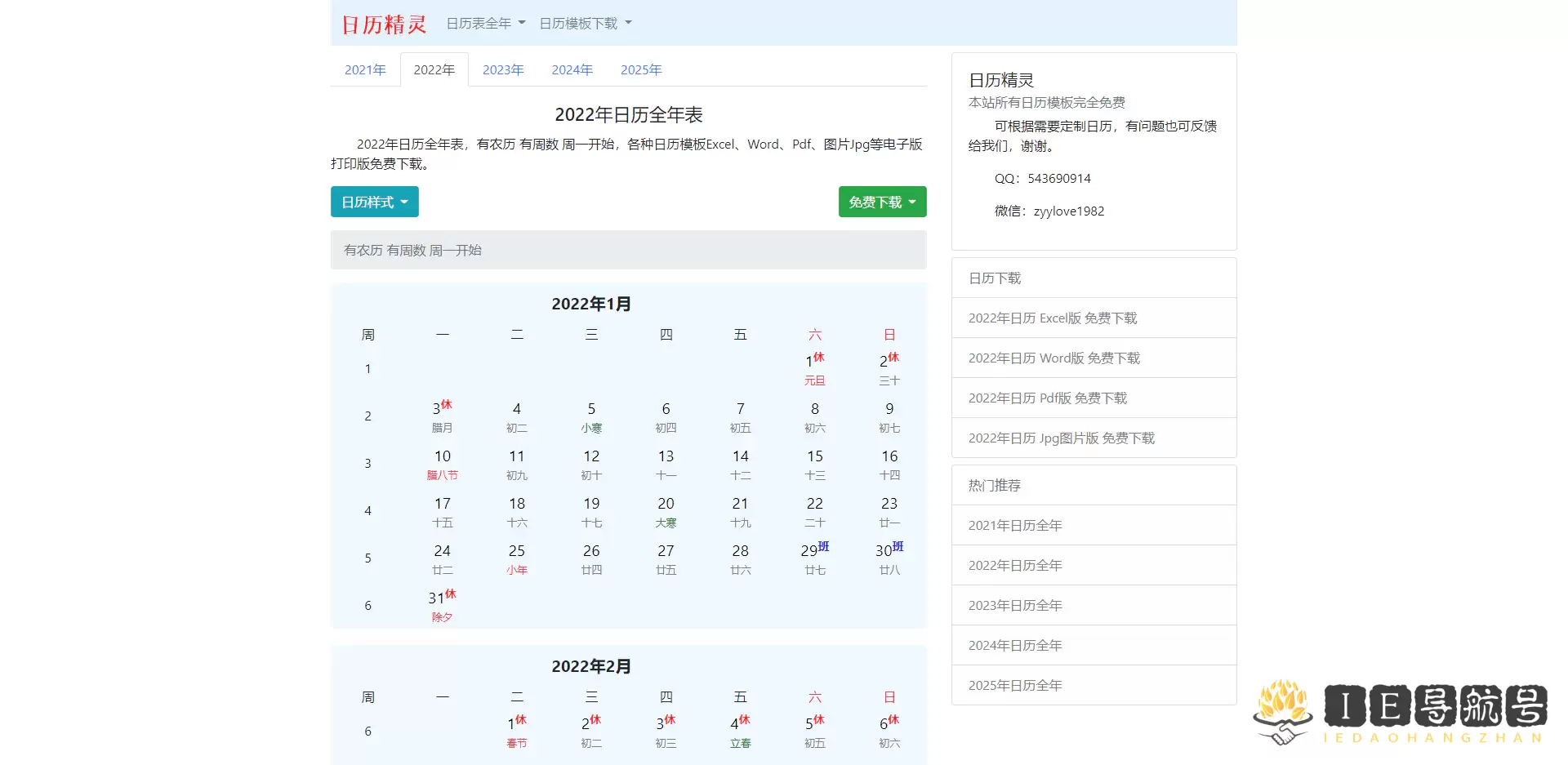This screenshot has width=1568, height=765.
Task: Click February 1 春节 date cell
Action: [517, 731]
